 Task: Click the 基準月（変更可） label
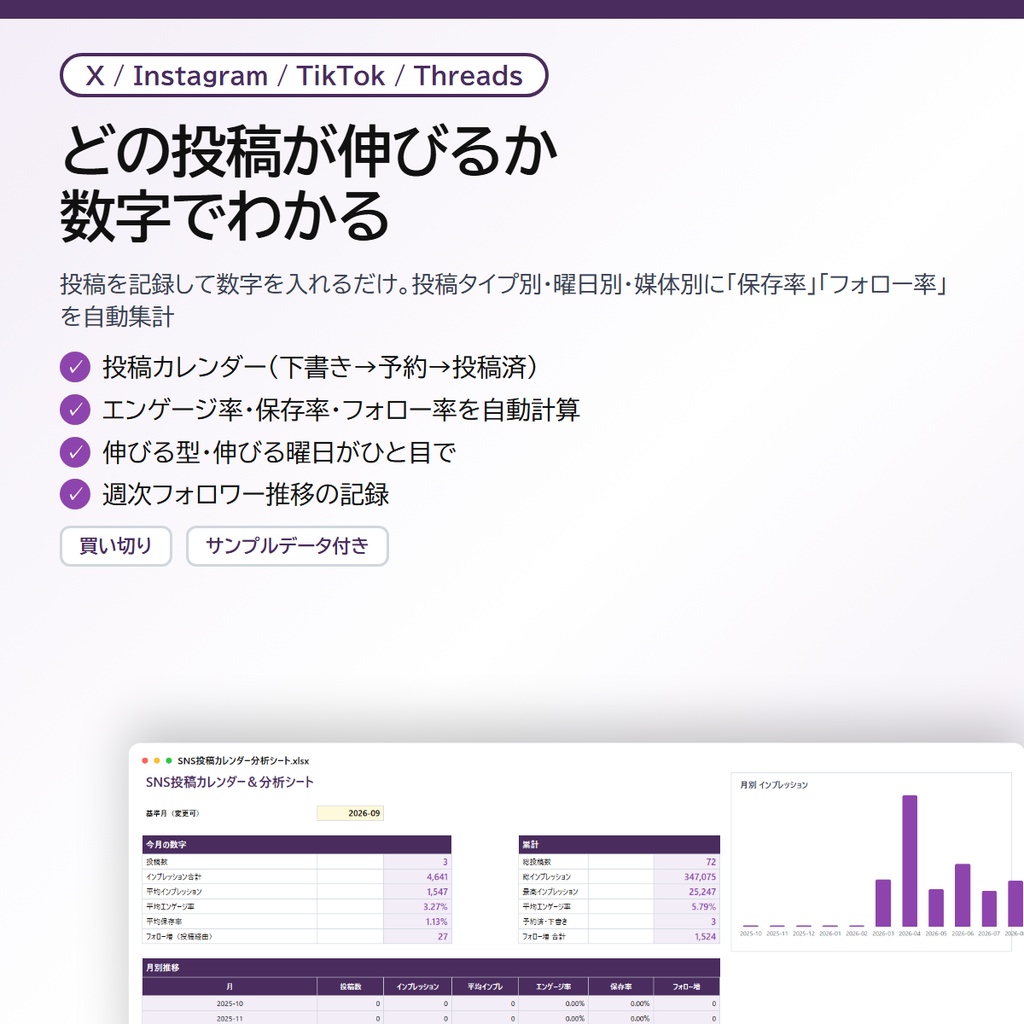pyautogui.click(x=173, y=814)
